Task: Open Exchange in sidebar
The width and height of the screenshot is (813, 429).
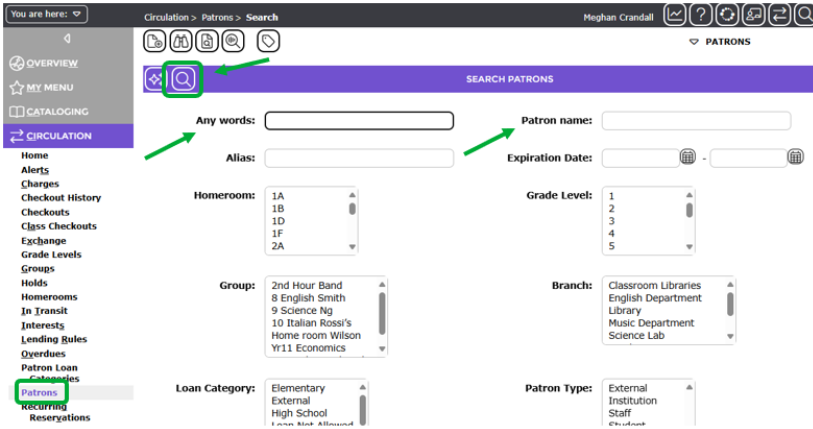Action: (44, 241)
